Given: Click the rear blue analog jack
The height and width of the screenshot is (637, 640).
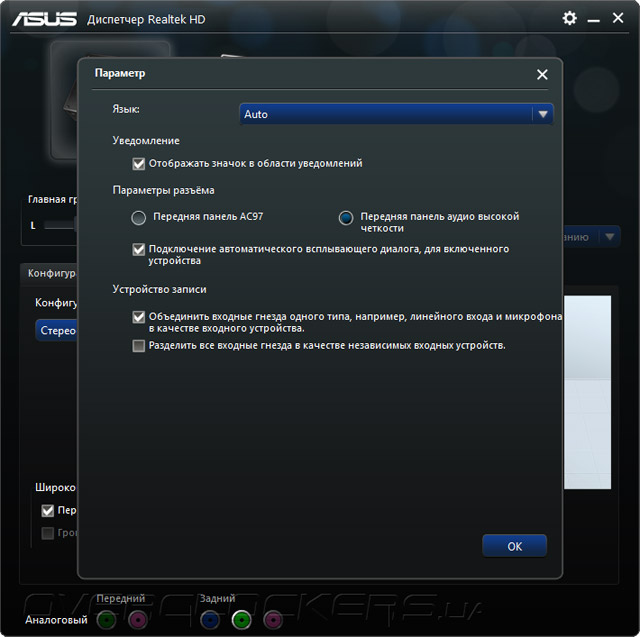Looking at the screenshot, I should click(x=210, y=620).
